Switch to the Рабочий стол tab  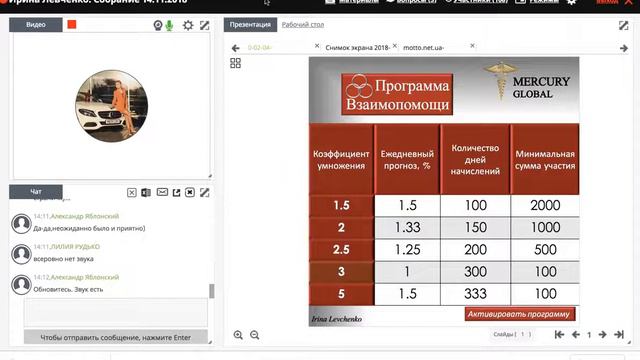303,24
